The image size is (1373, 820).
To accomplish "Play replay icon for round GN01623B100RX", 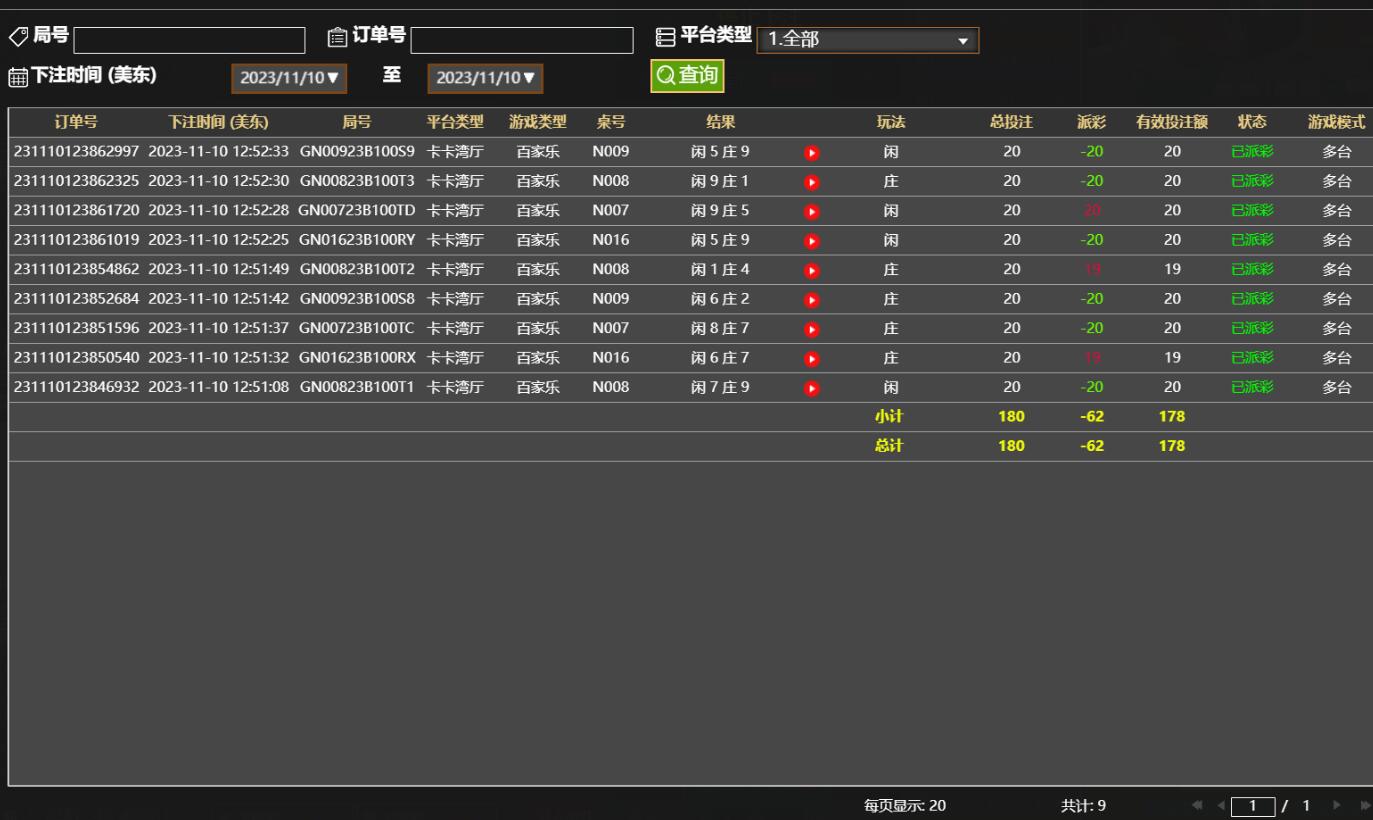I will pos(812,358).
